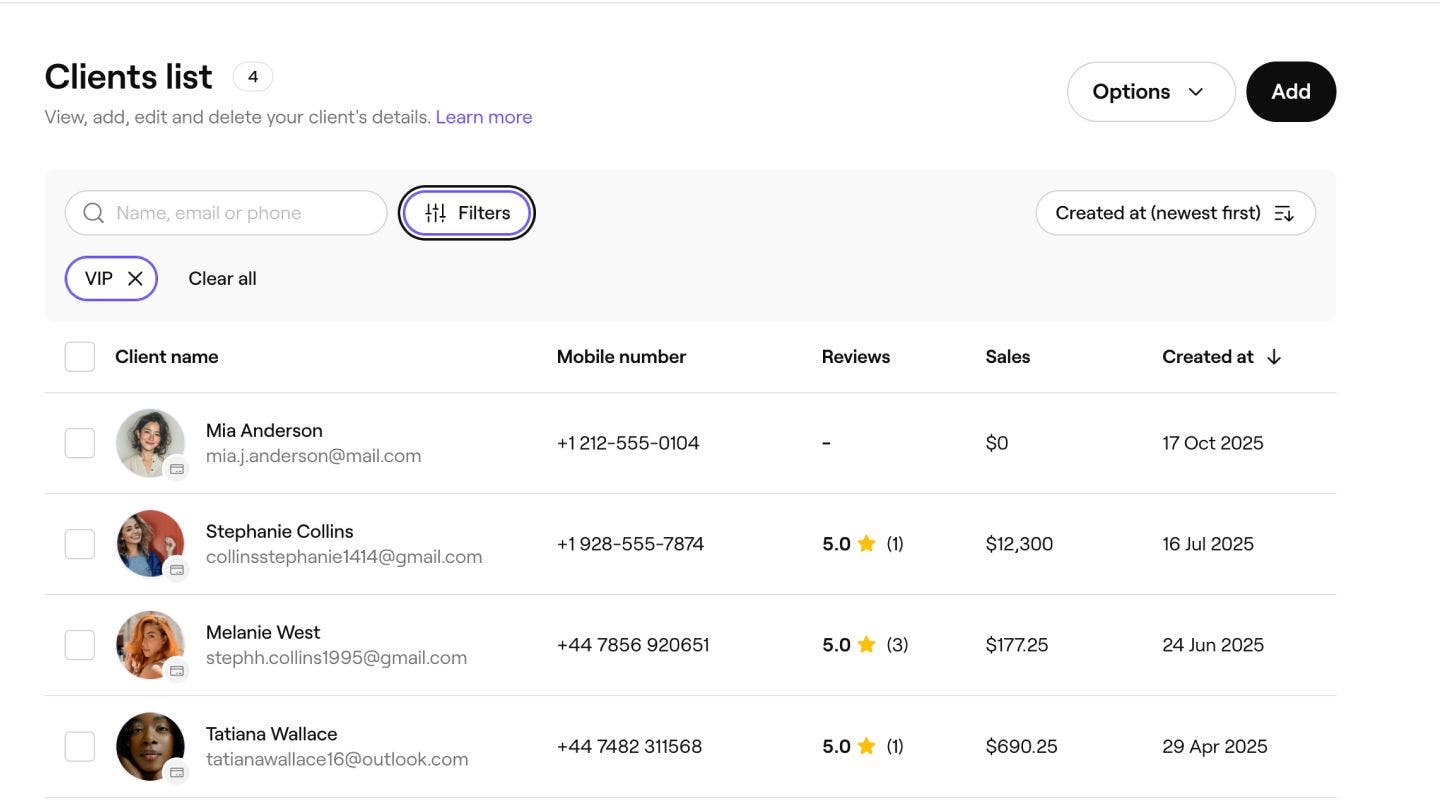1440x800 pixels.
Task: Open the Options dropdown
Action: (1150, 92)
